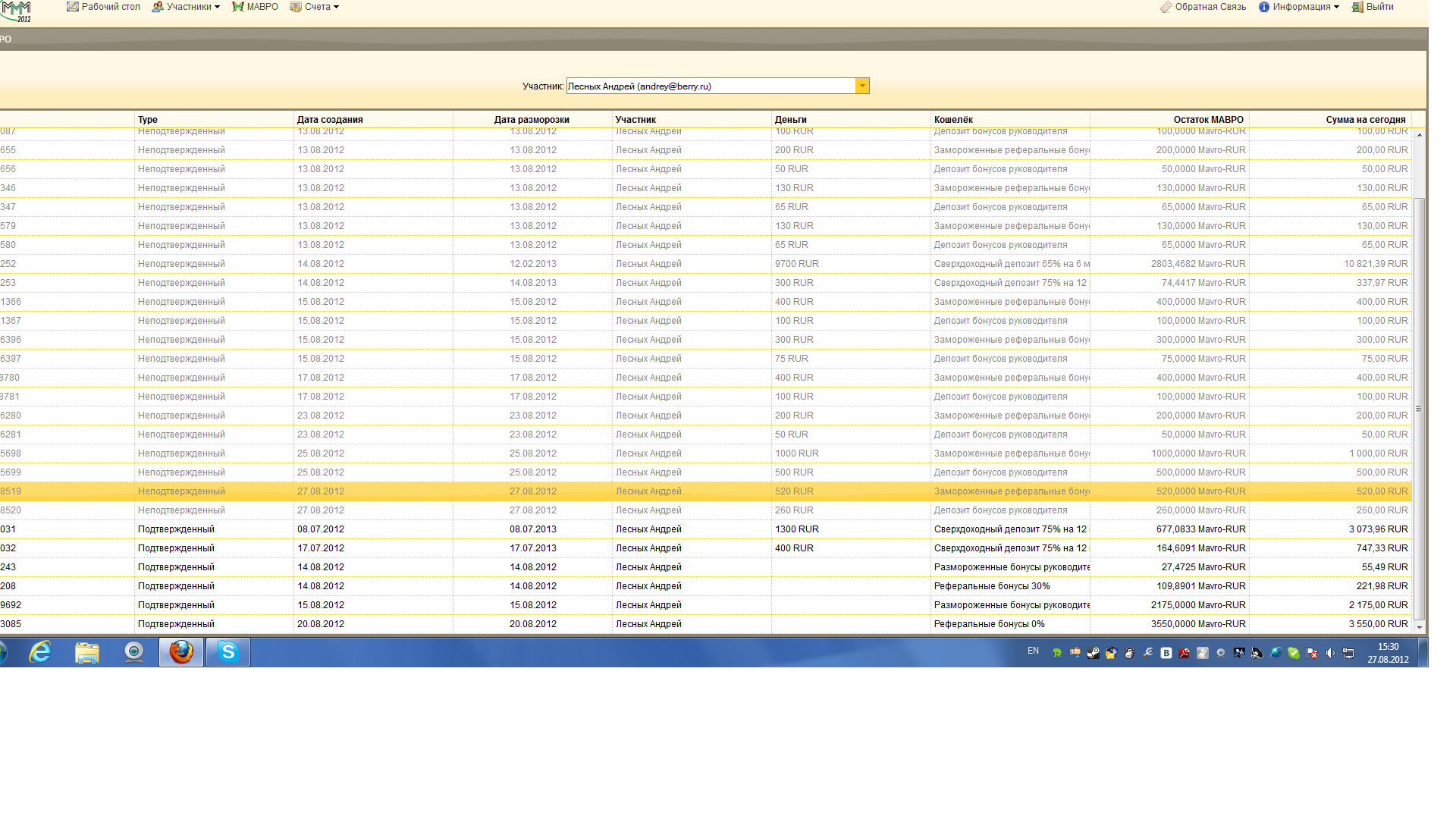Click the EN language indicator
Screen dimensions: 1456x819
[x=1033, y=651]
